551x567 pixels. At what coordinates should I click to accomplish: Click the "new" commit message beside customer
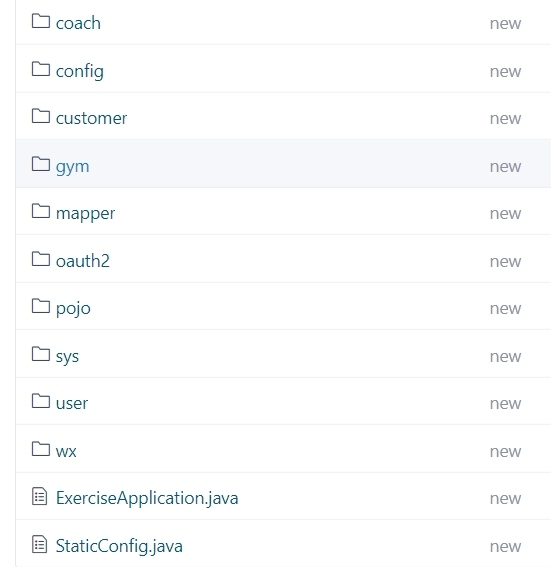point(505,119)
